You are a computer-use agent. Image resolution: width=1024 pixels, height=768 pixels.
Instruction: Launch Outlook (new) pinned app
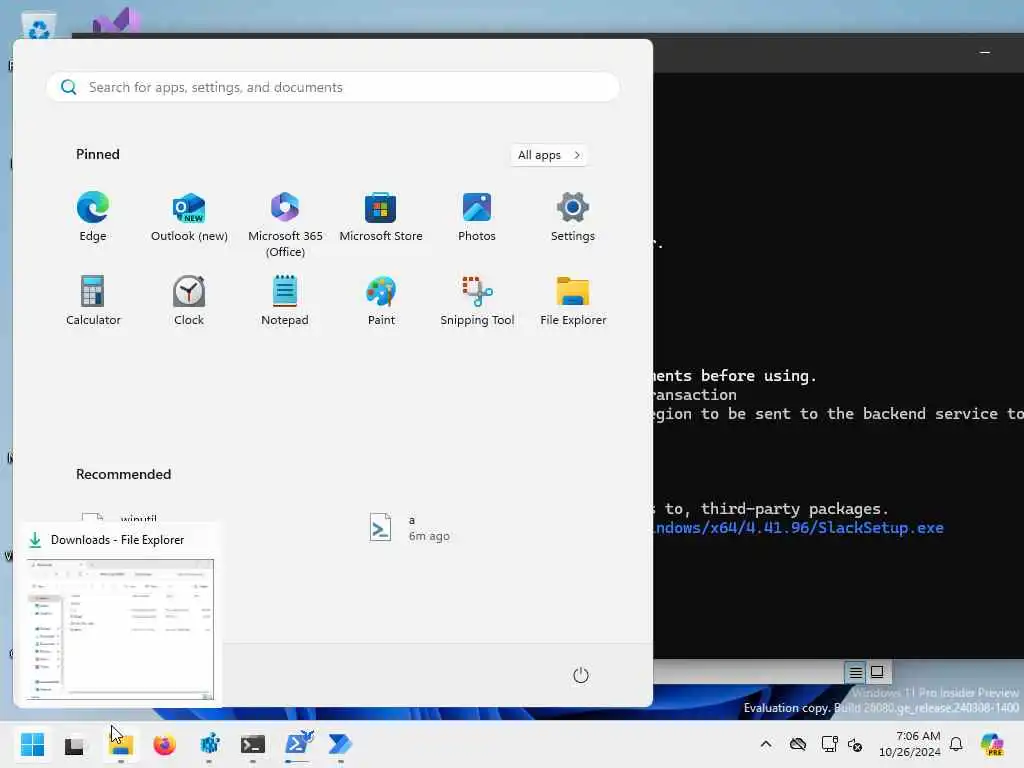click(189, 217)
